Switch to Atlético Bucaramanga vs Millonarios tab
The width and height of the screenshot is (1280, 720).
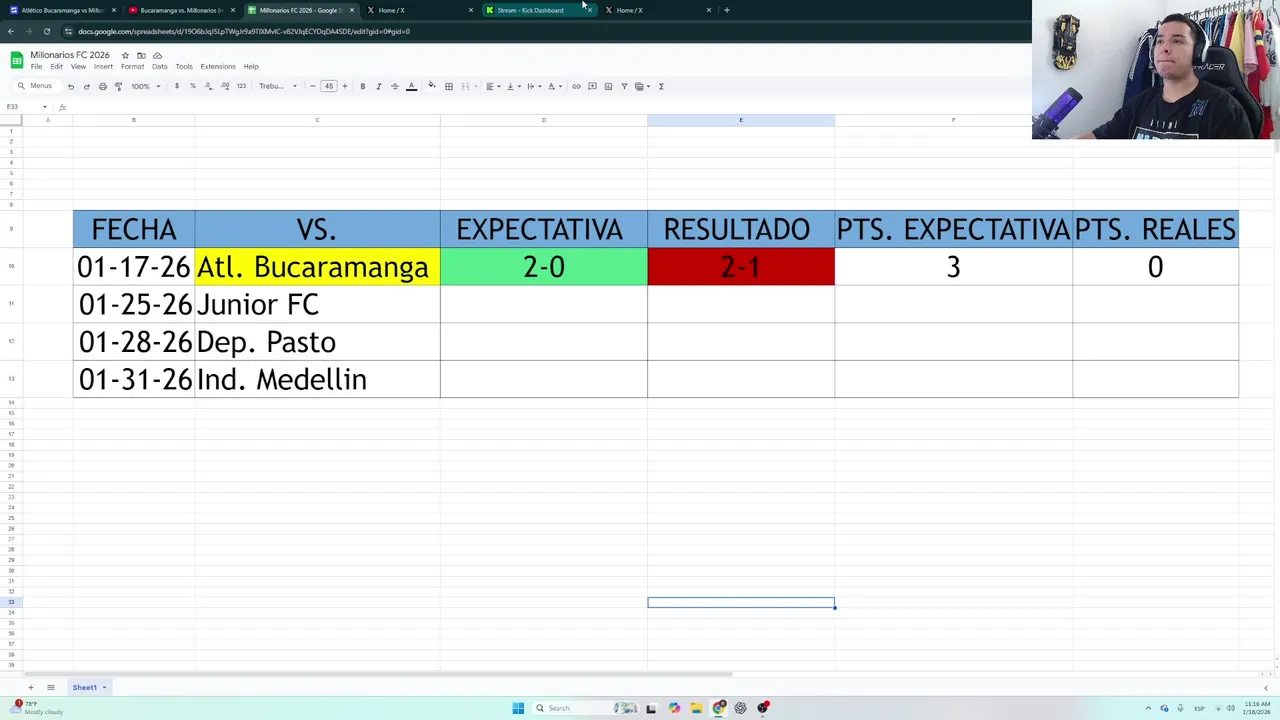(62, 10)
